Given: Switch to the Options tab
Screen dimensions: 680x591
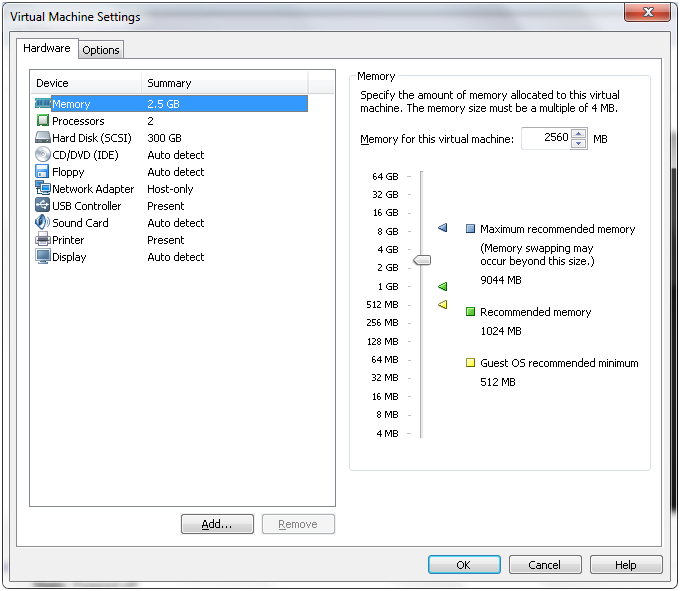Looking at the screenshot, I should point(101,50).
